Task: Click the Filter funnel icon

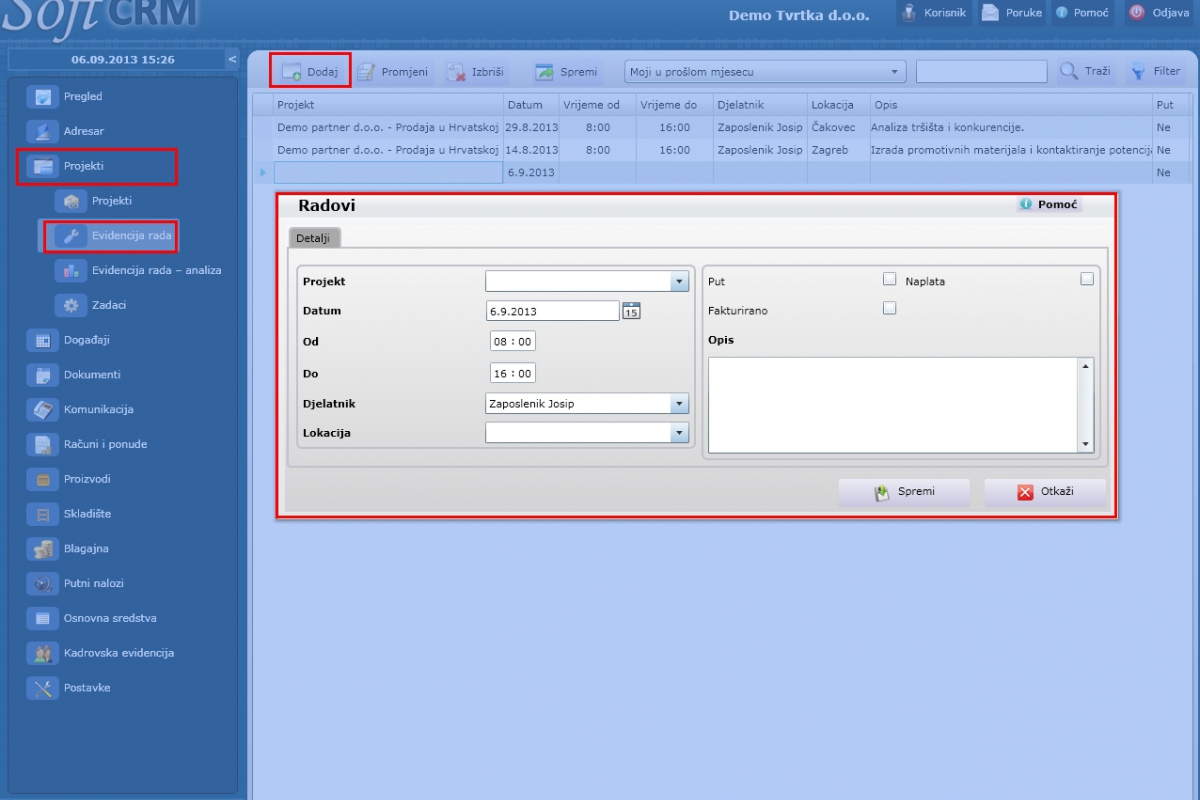Action: pyautogui.click(x=1137, y=72)
